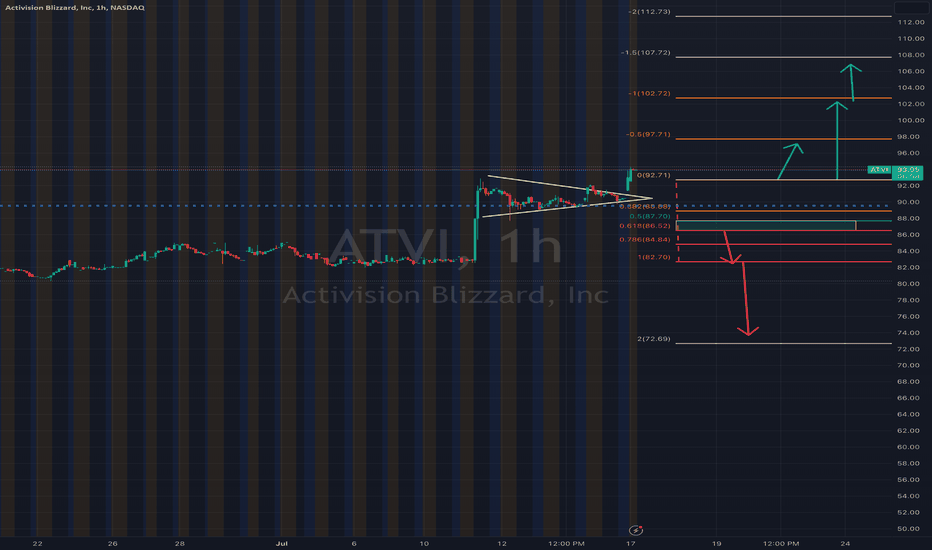This screenshot has width=932, height=550.
Task: Click date label 24 on time axis
Action: 845,543
